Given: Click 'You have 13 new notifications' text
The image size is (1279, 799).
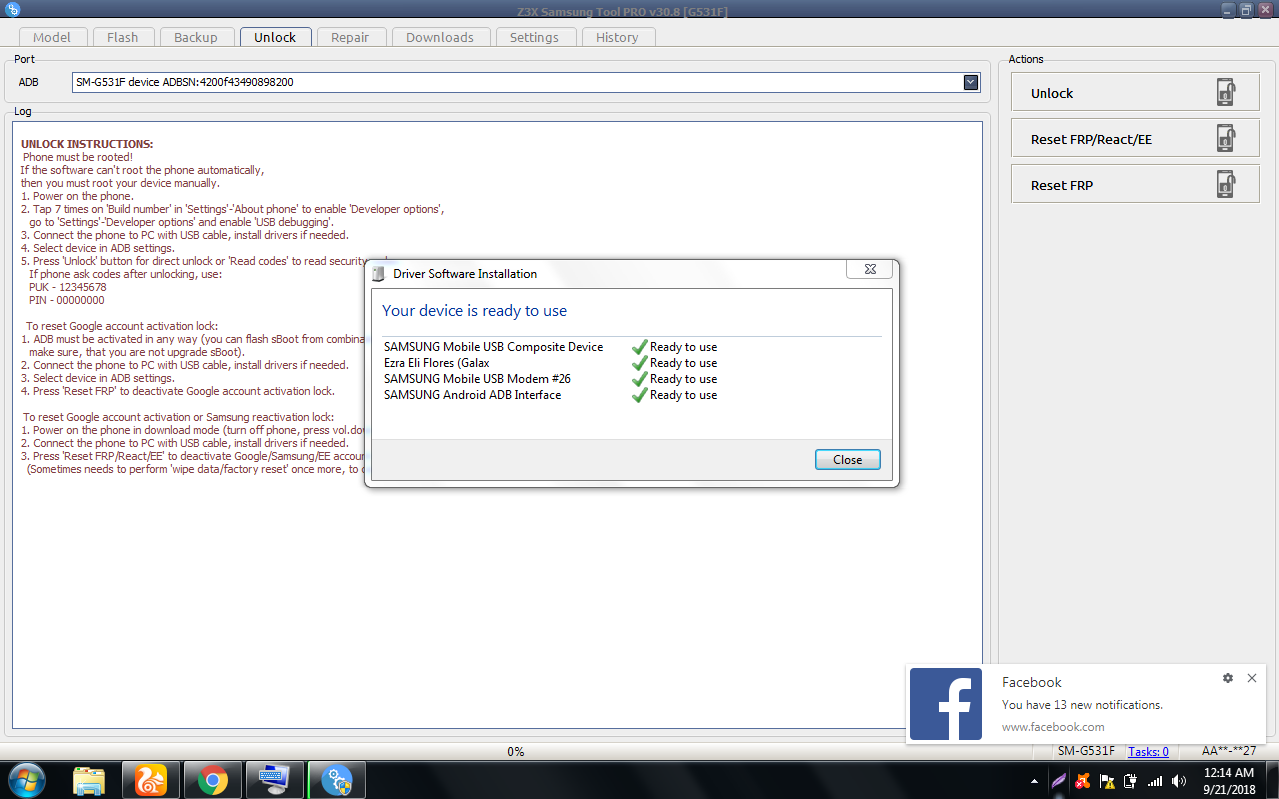Looking at the screenshot, I should [x=1082, y=705].
